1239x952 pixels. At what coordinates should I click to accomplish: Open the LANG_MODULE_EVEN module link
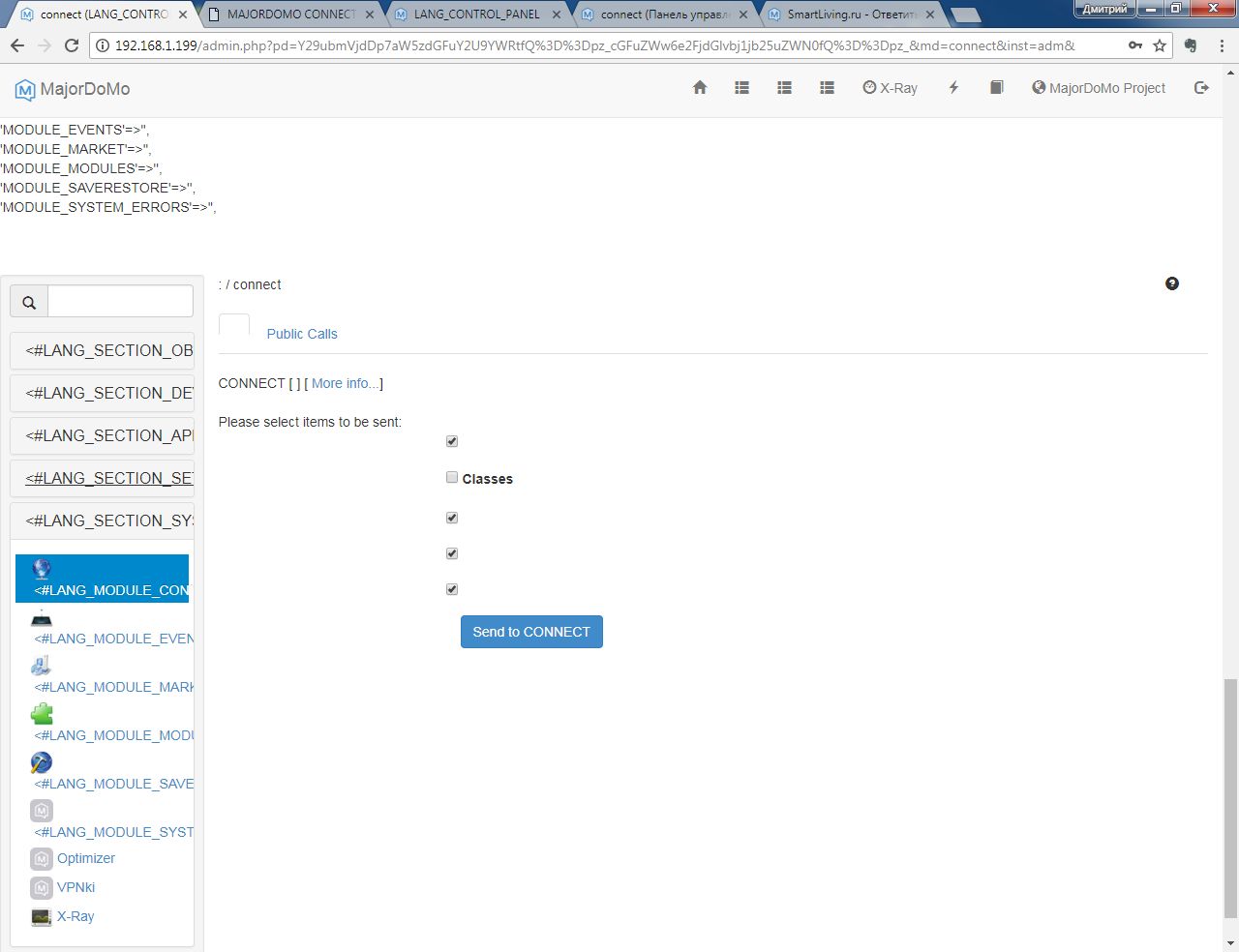114,639
